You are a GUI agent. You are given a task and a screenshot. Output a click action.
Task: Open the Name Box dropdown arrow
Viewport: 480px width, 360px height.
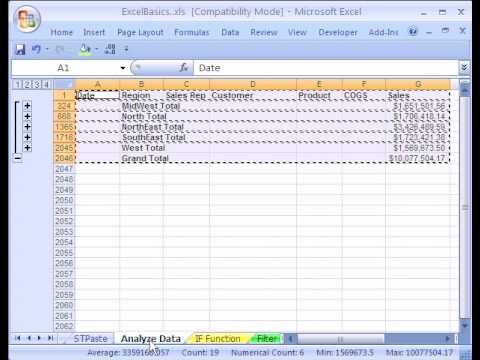point(123,68)
